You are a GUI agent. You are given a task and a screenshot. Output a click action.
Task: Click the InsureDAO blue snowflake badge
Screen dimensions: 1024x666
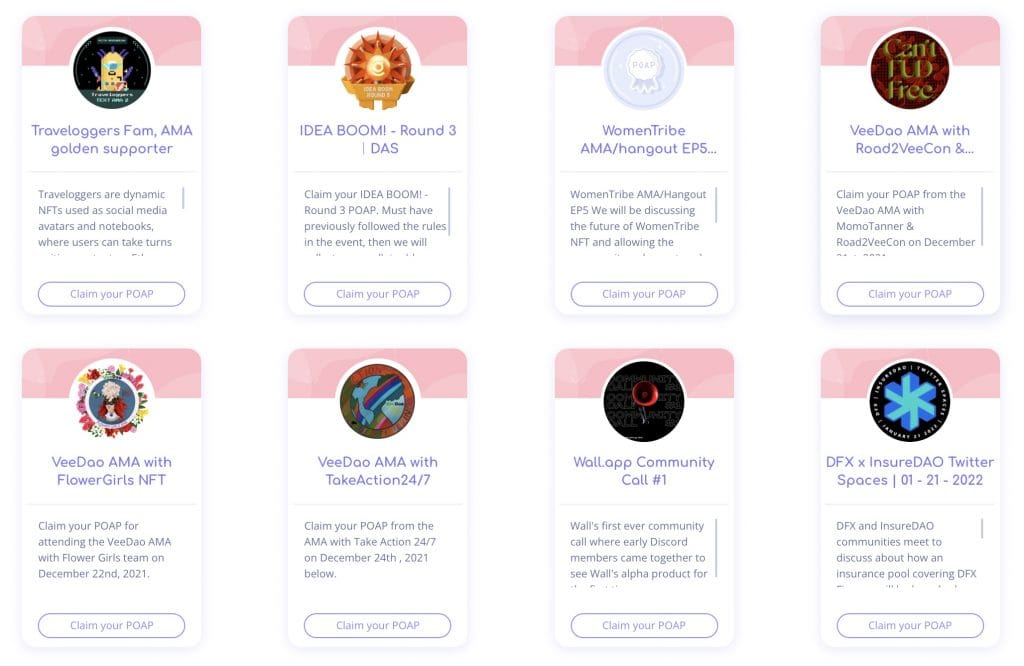coord(910,401)
